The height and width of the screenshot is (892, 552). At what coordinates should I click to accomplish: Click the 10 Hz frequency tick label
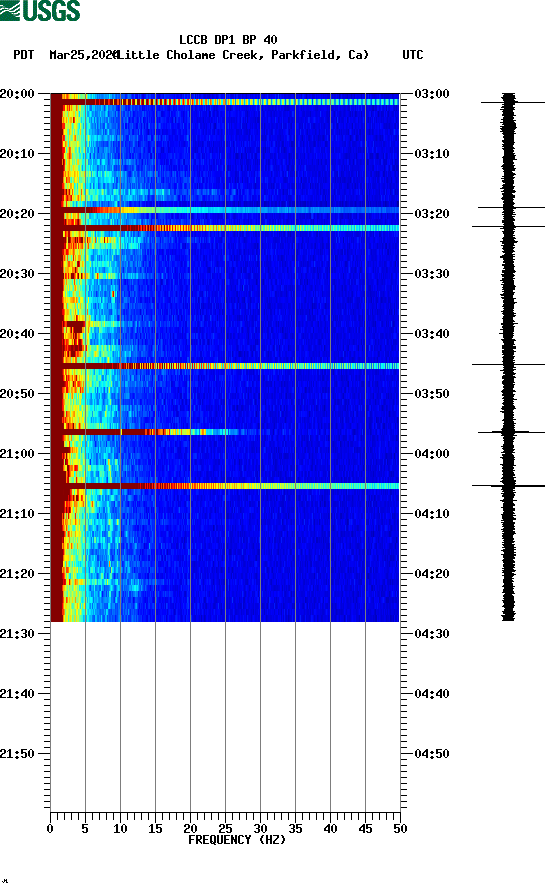tap(120, 829)
